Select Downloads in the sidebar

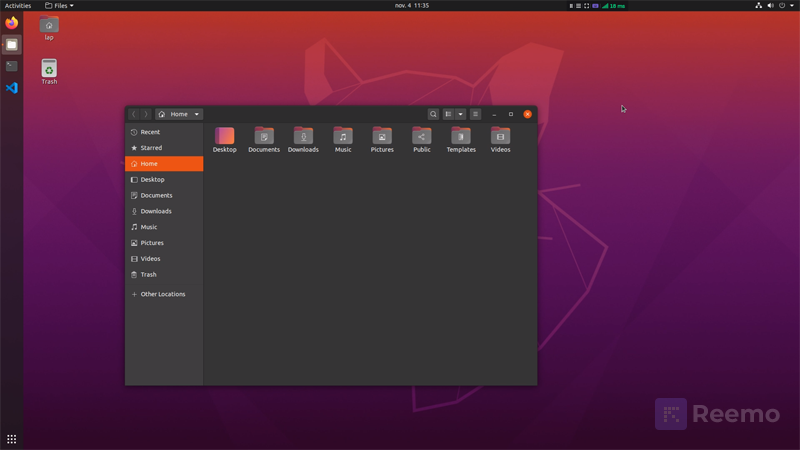click(x=156, y=211)
